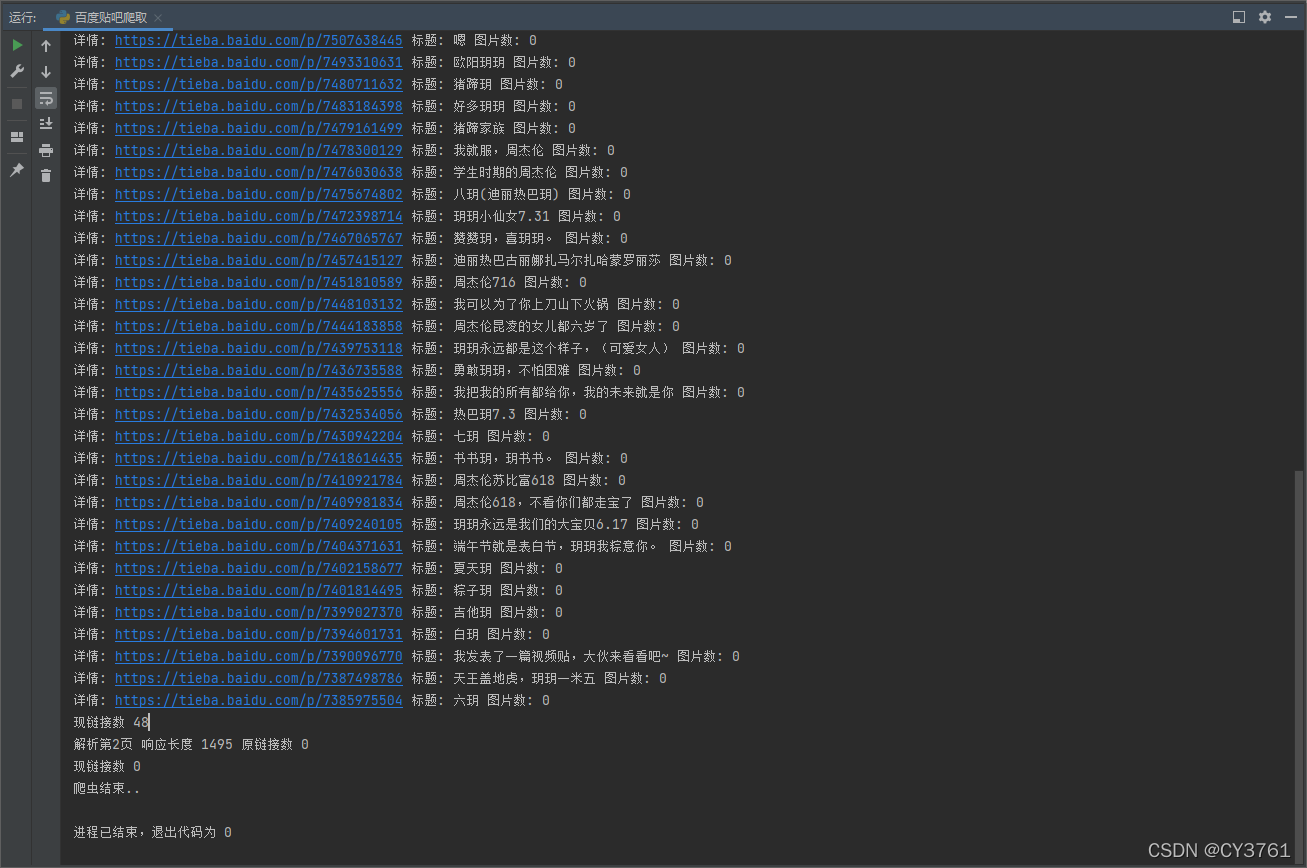1307x868 pixels.
Task: Open link ending in 7435625556
Action: (259, 392)
